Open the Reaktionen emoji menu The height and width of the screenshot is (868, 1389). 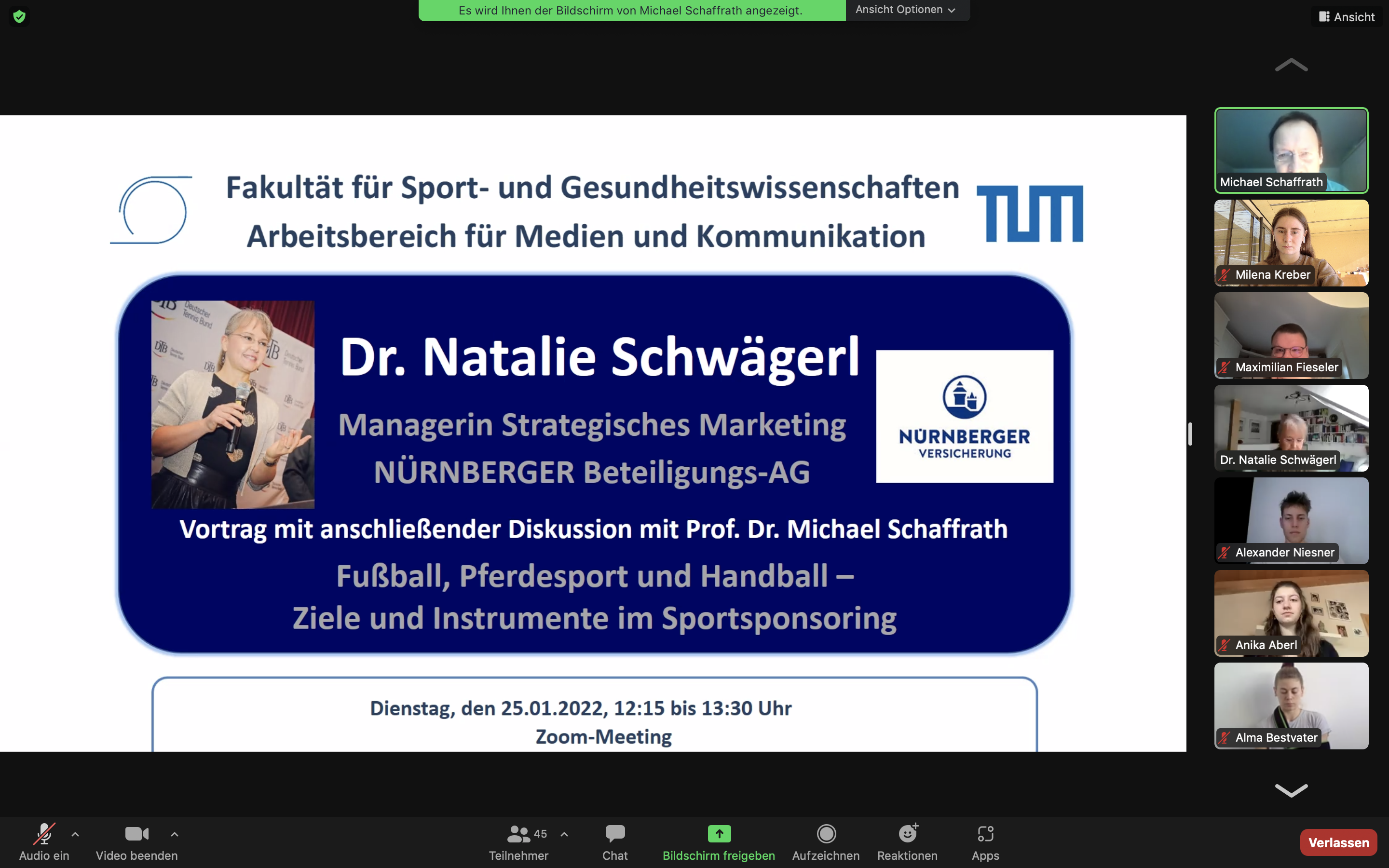(x=908, y=842)
